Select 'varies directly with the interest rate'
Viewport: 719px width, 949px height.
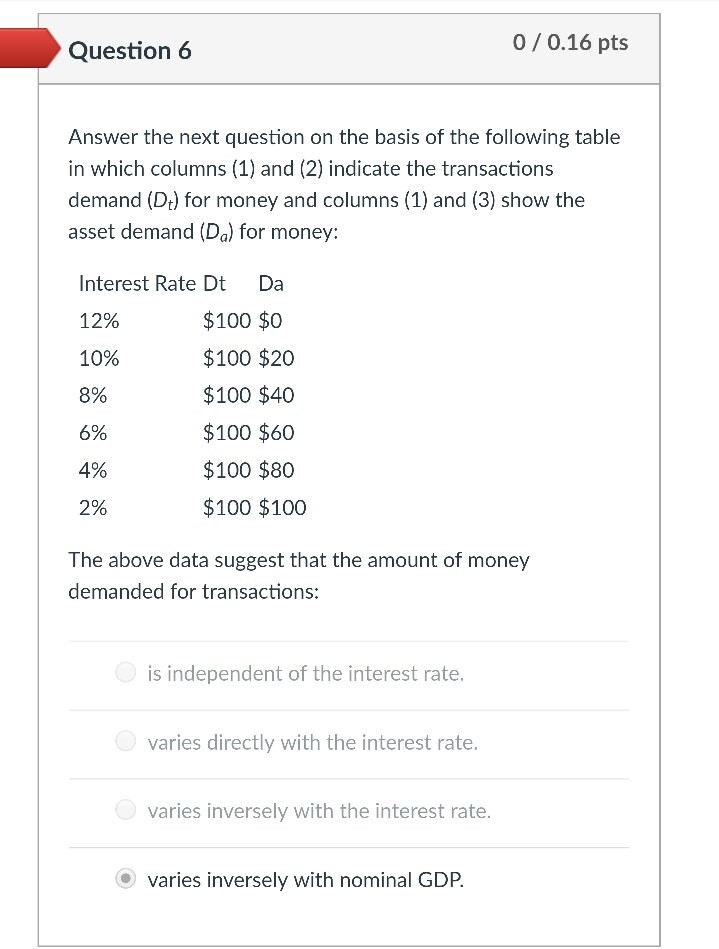point(125,740)
